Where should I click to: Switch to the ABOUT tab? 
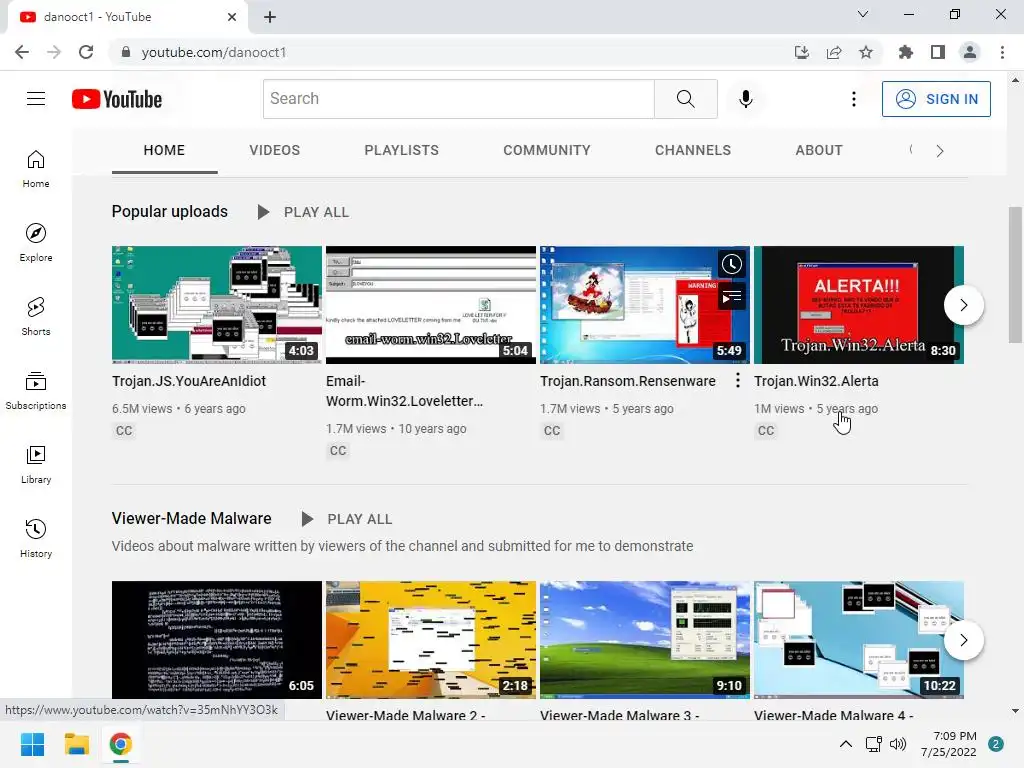[819, 150]
